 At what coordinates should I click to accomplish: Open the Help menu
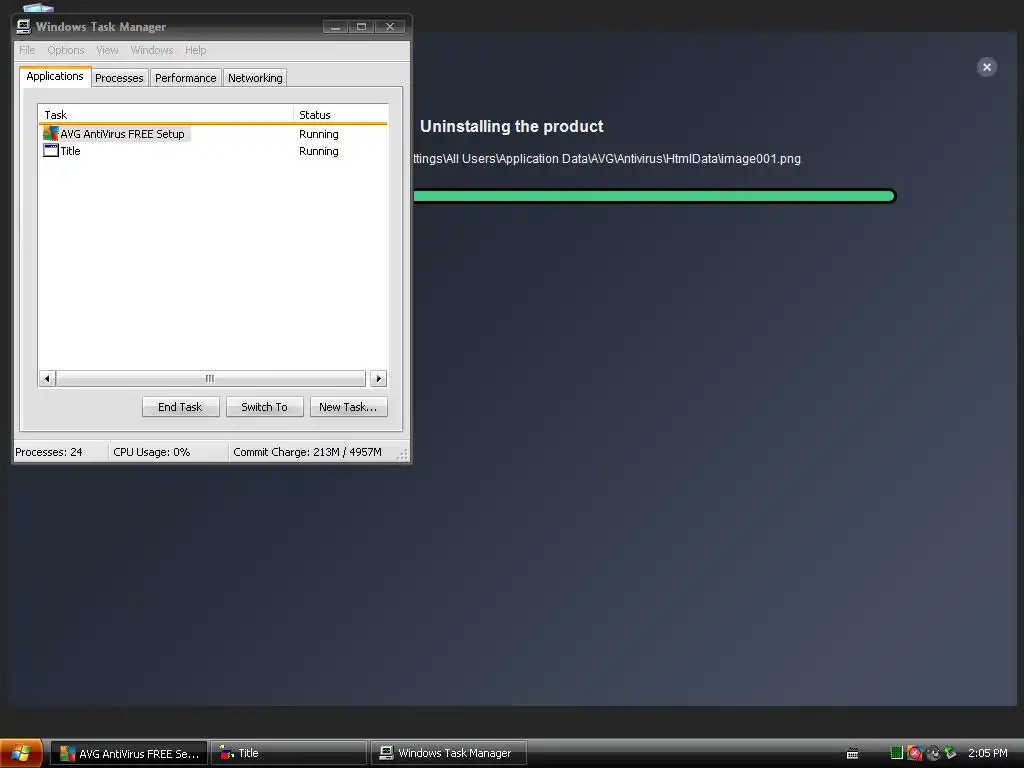[x=195, y=50]
